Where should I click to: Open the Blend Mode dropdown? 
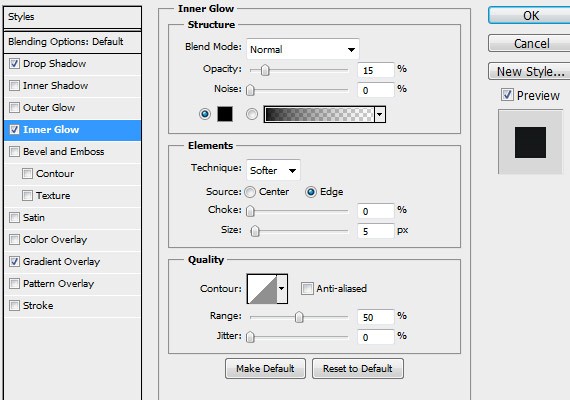pos(303,49)
